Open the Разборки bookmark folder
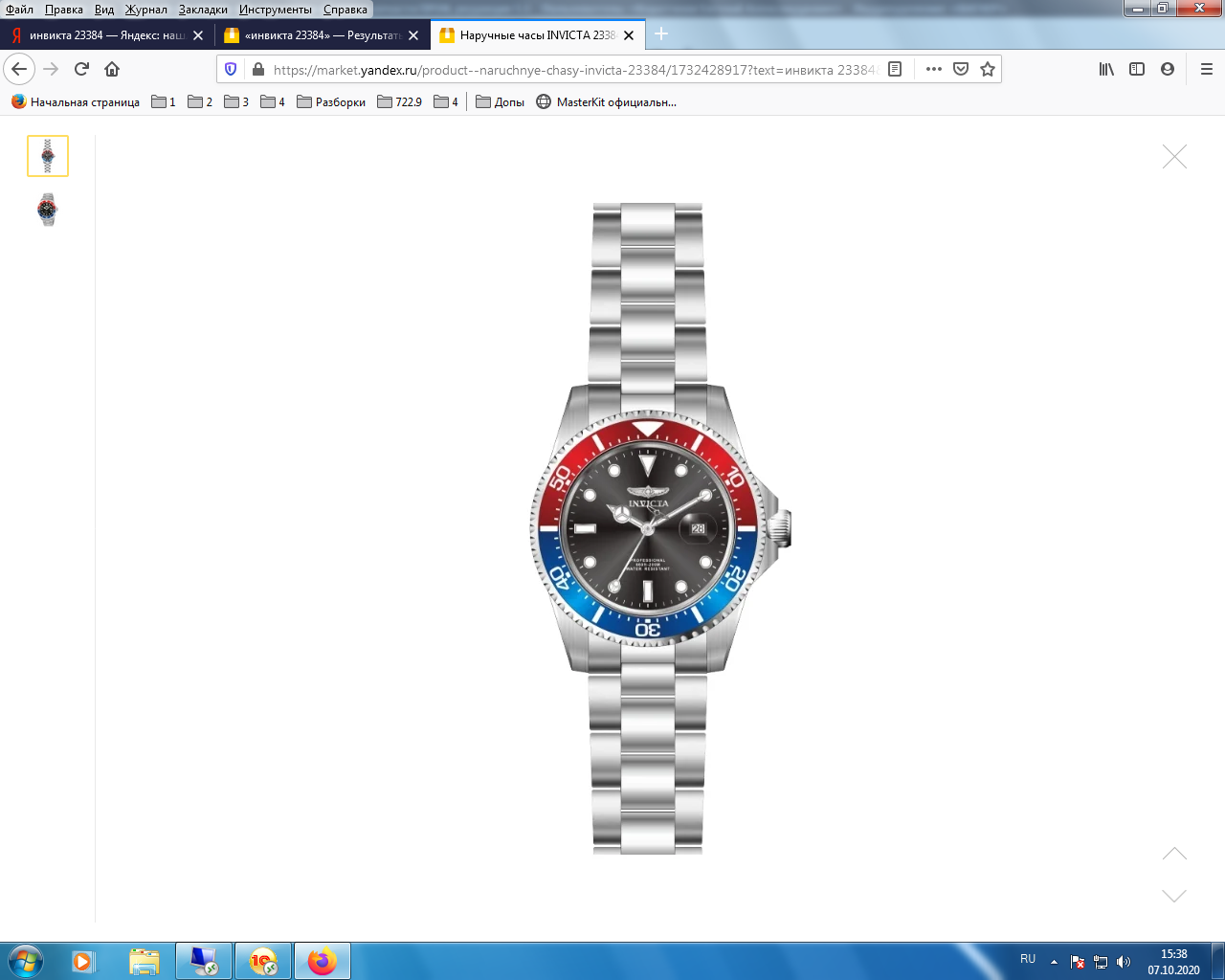The image size is (1225, 980). 331,101
